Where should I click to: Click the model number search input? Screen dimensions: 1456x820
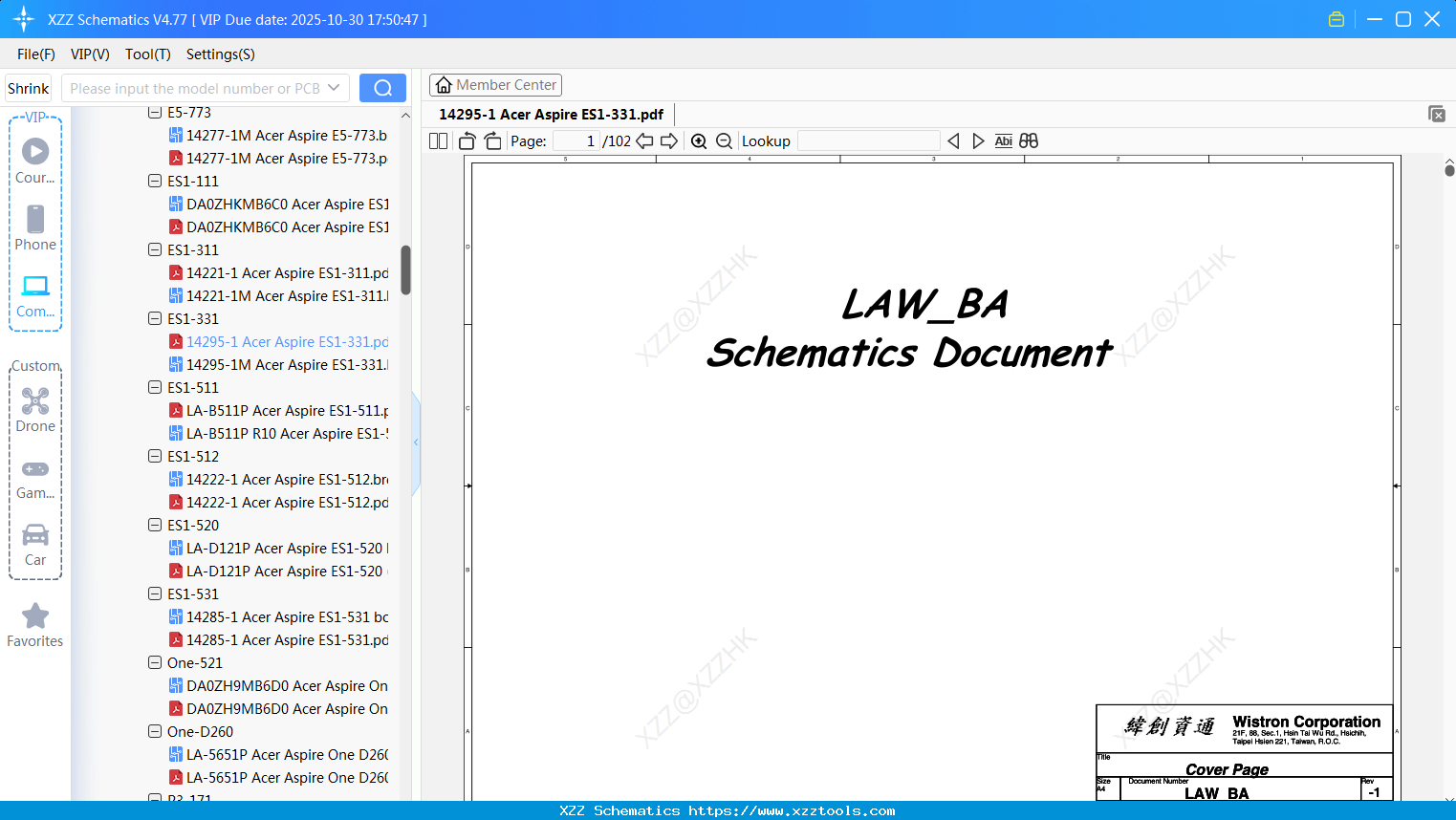[x=194, y=88]
